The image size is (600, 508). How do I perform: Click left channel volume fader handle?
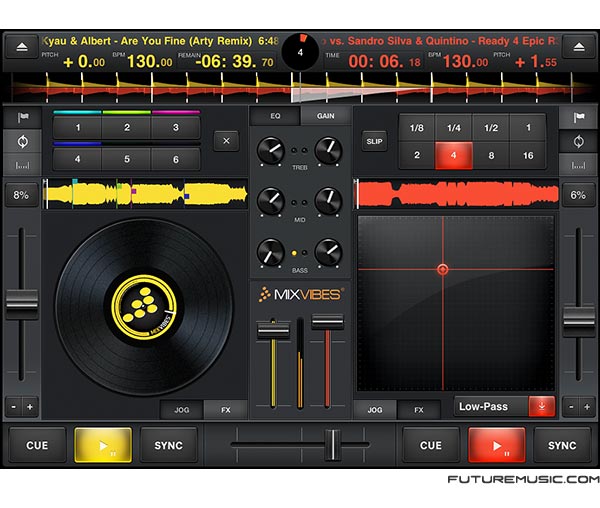(x=273, y=331)
